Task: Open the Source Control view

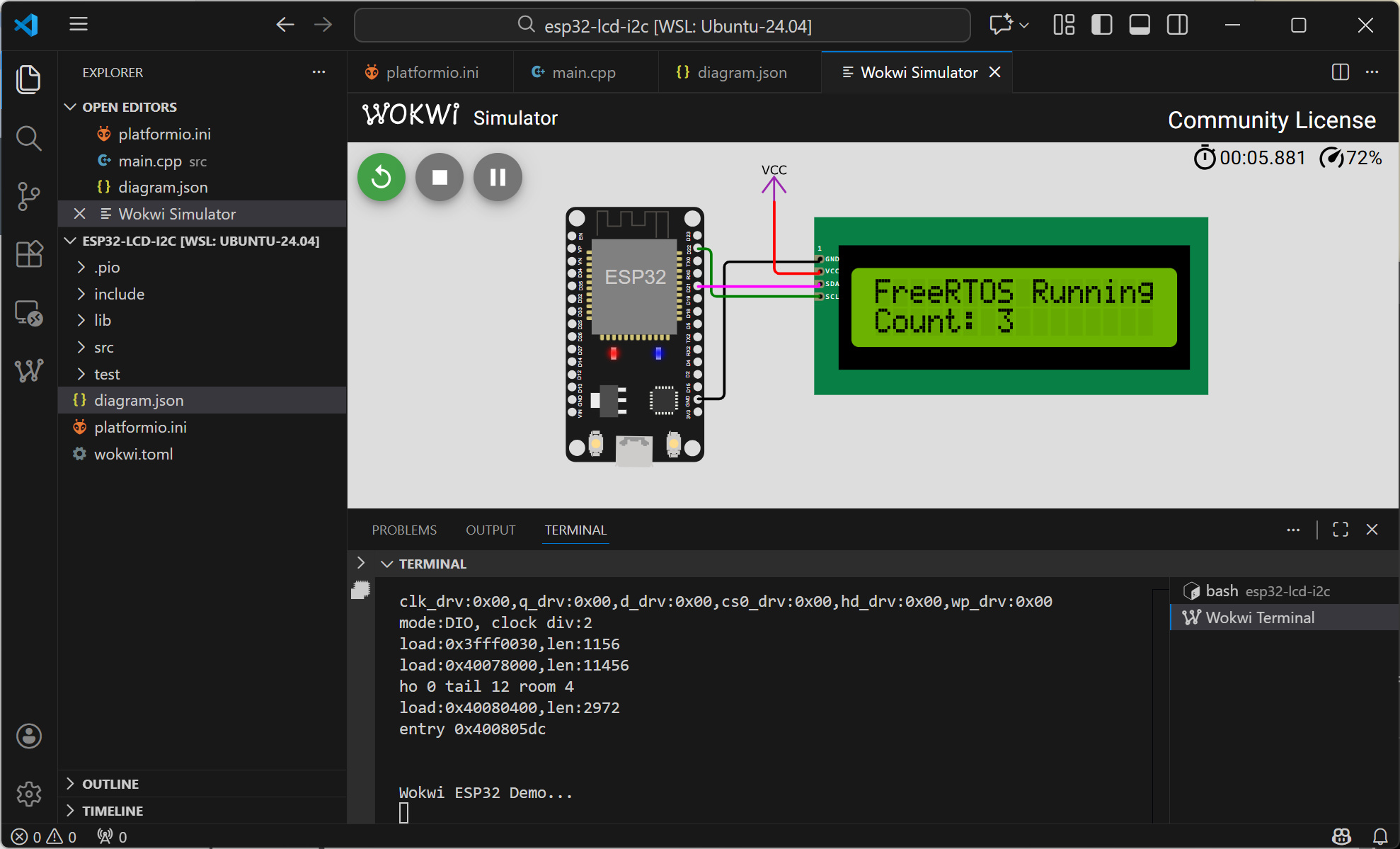Action: pos(28,196)
